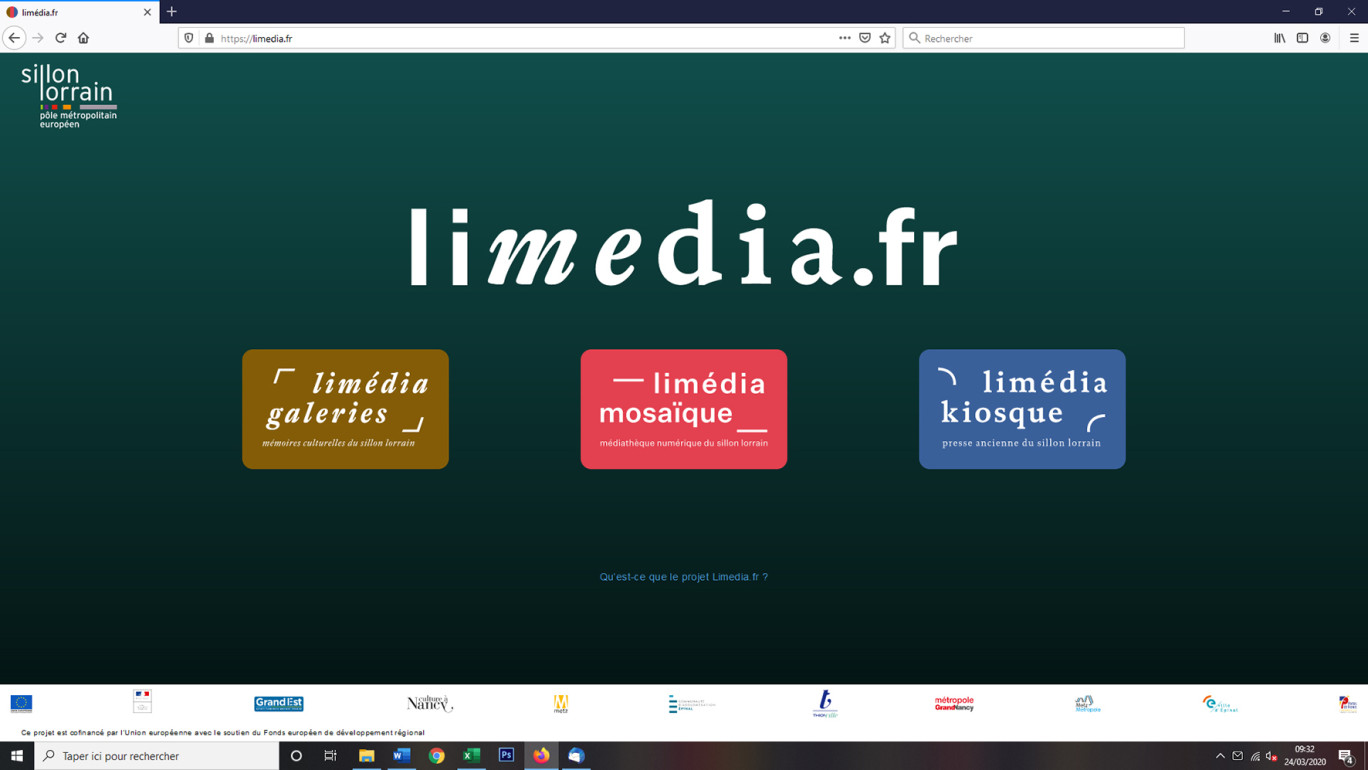Switch to Word in the taskbar

[x=401, y=756]
